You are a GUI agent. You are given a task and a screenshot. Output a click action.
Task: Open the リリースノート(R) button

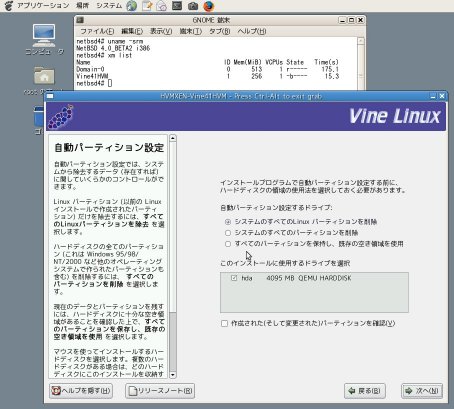point(160,391)
